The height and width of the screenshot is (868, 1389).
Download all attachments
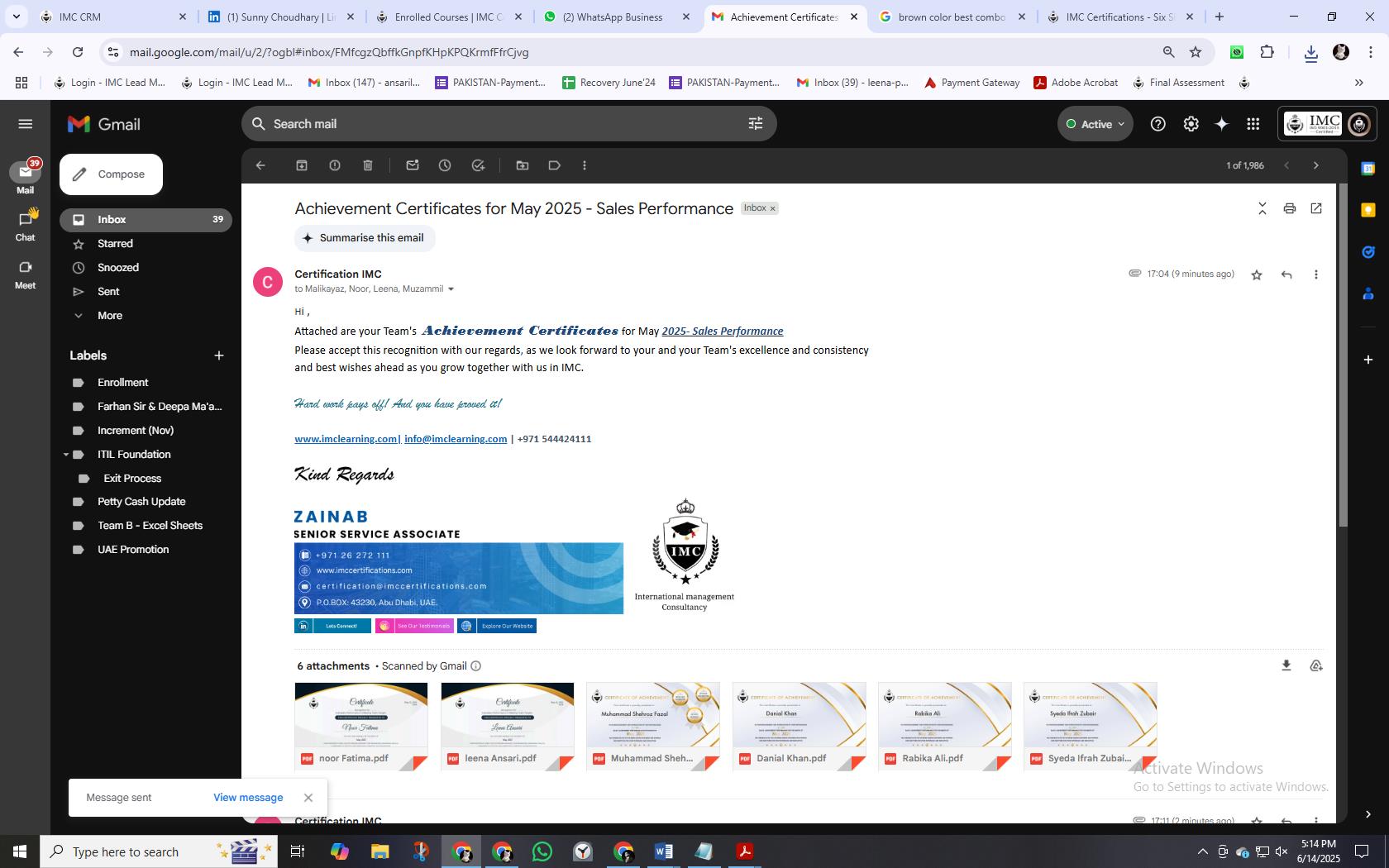point(1286,665)
